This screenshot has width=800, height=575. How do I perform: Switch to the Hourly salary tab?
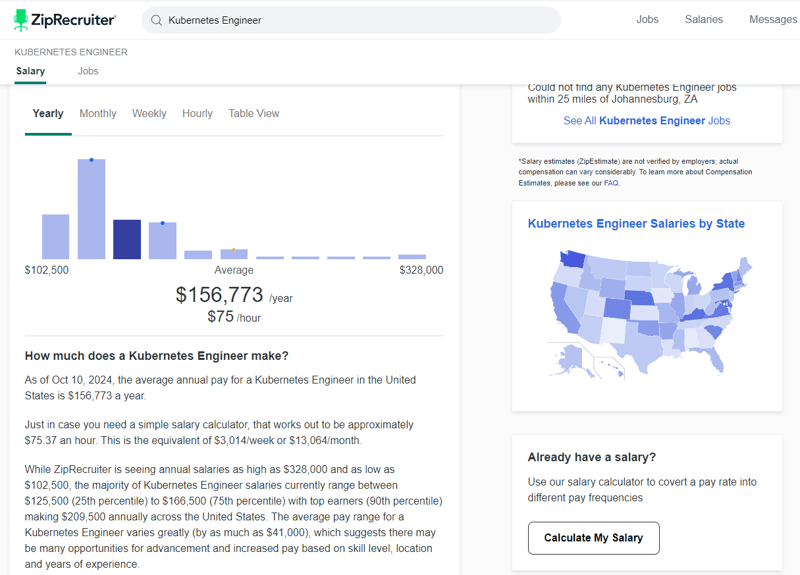point(197,113)
